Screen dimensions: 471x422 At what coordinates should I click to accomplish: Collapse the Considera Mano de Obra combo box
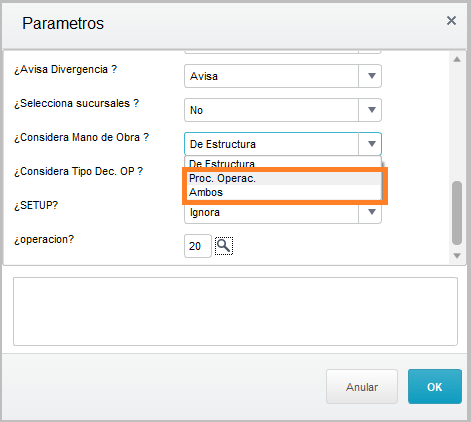372,144
